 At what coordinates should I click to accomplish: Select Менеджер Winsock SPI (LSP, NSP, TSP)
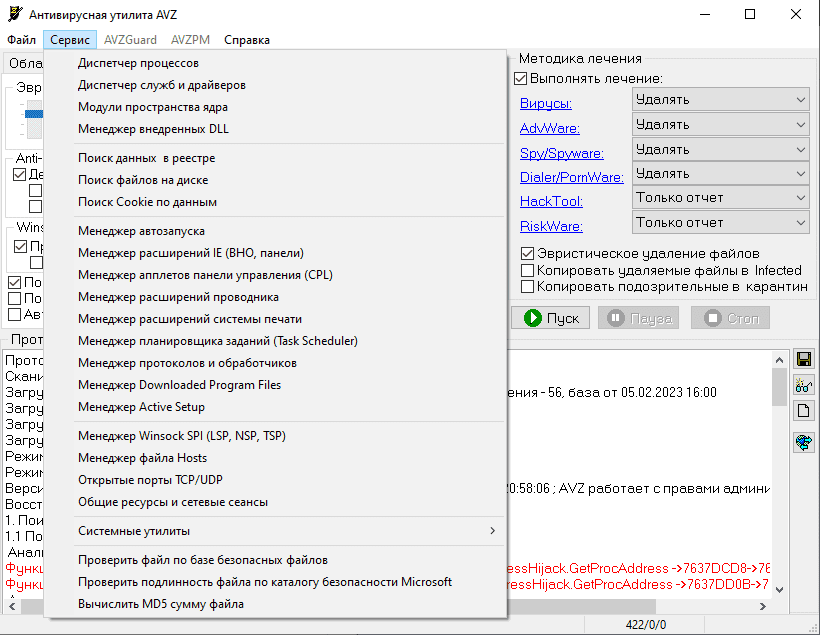click(x=276, y=436)
